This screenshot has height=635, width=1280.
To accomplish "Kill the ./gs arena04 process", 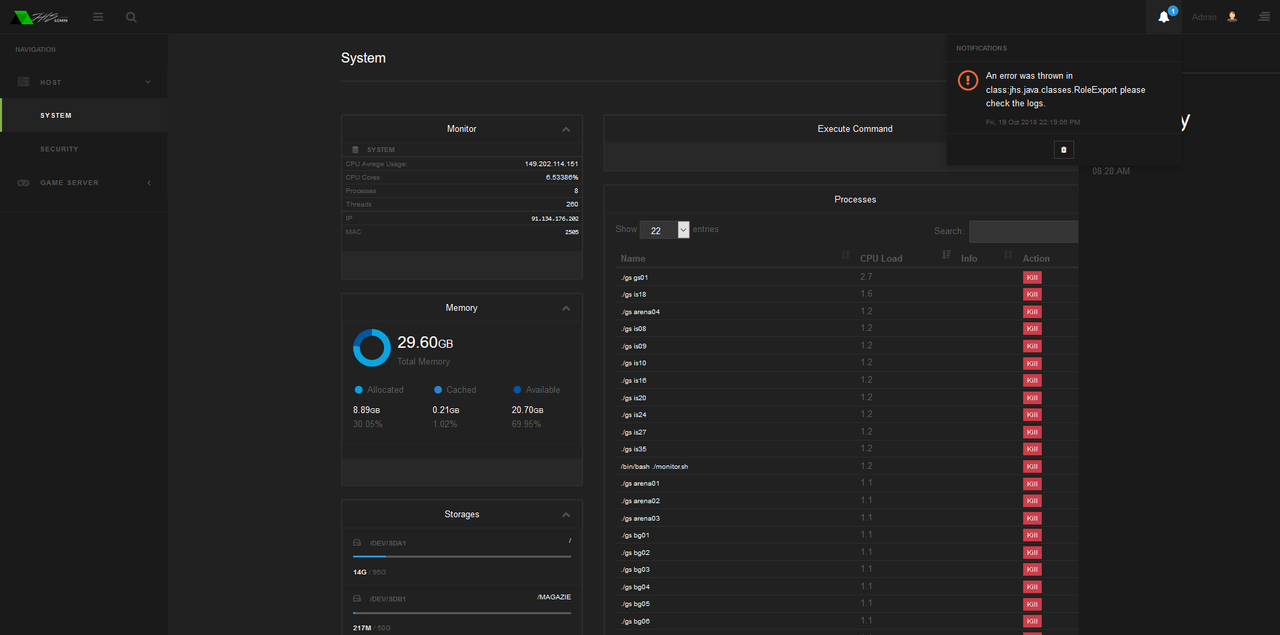I will coord(1032,311).
